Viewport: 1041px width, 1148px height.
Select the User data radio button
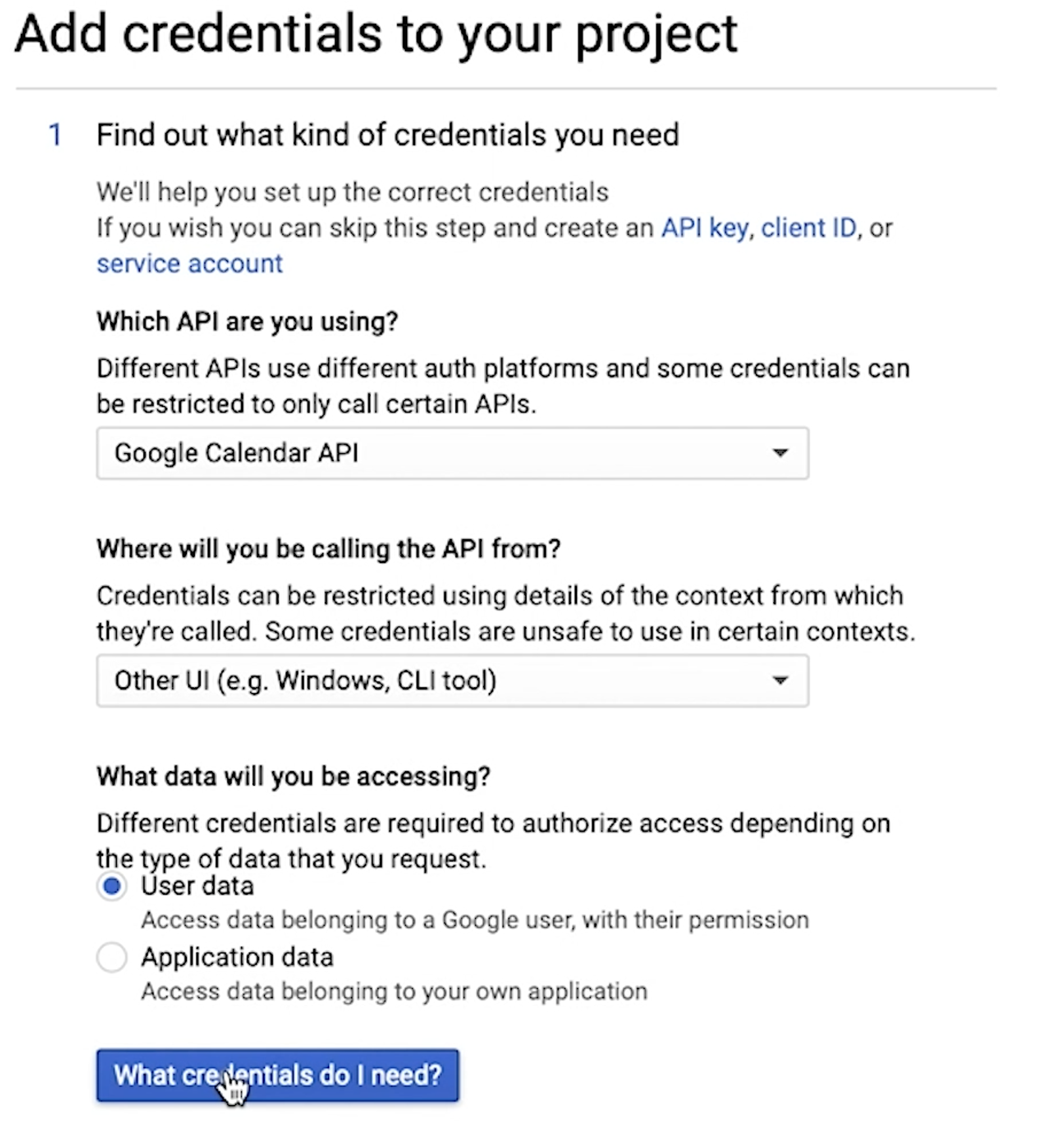click(x=111, y=886)
